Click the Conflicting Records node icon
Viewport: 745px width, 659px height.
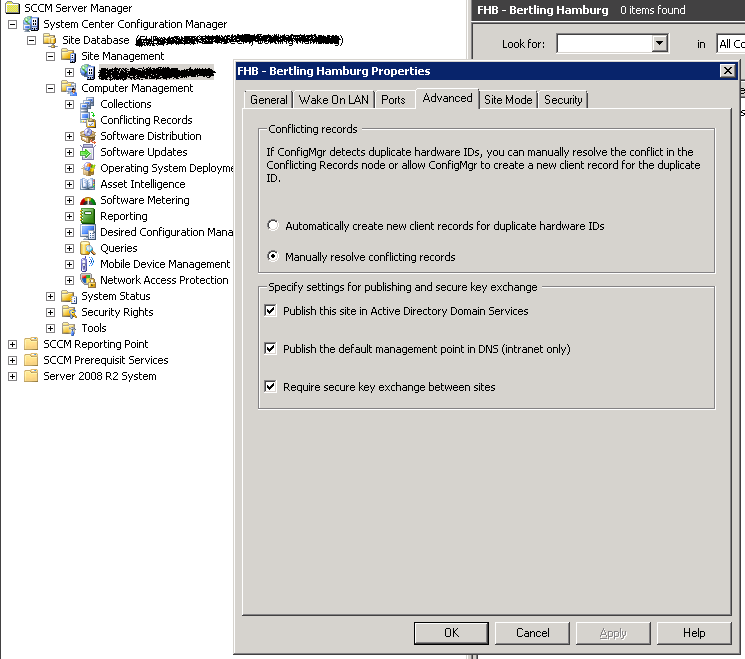(x=88, y=120)
